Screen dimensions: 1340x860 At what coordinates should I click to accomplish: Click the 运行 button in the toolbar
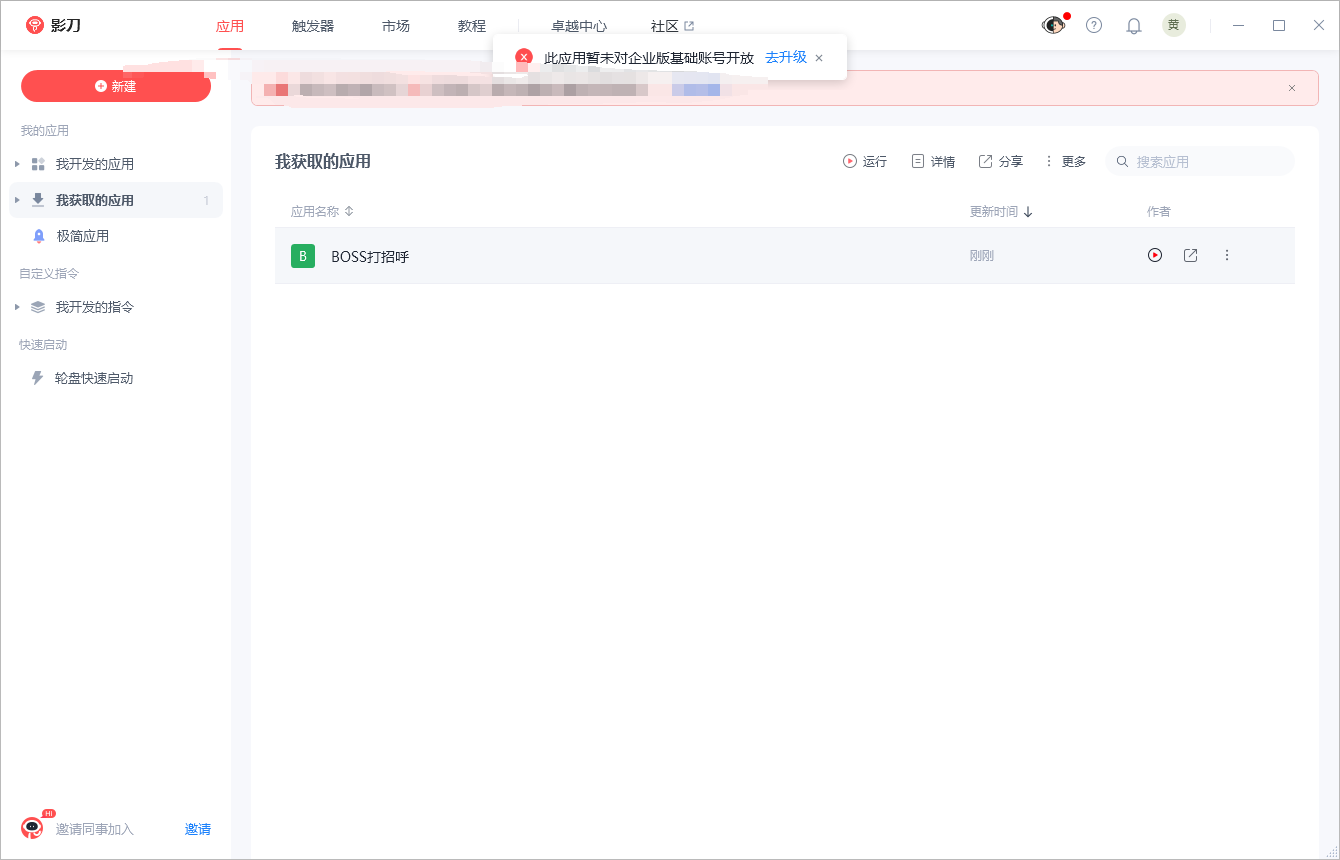(x=865, y=161)
